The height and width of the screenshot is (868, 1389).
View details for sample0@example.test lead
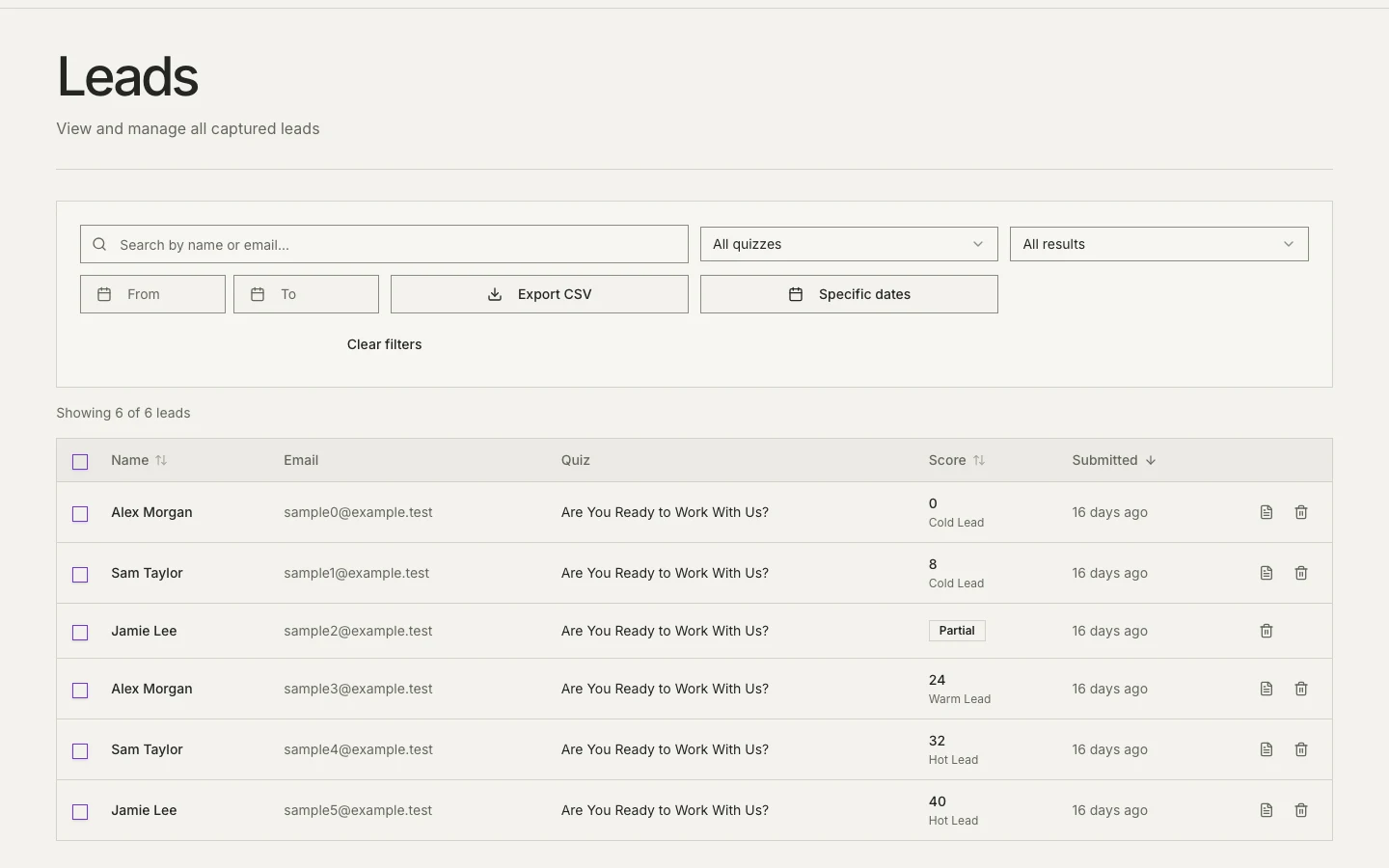1266,512
